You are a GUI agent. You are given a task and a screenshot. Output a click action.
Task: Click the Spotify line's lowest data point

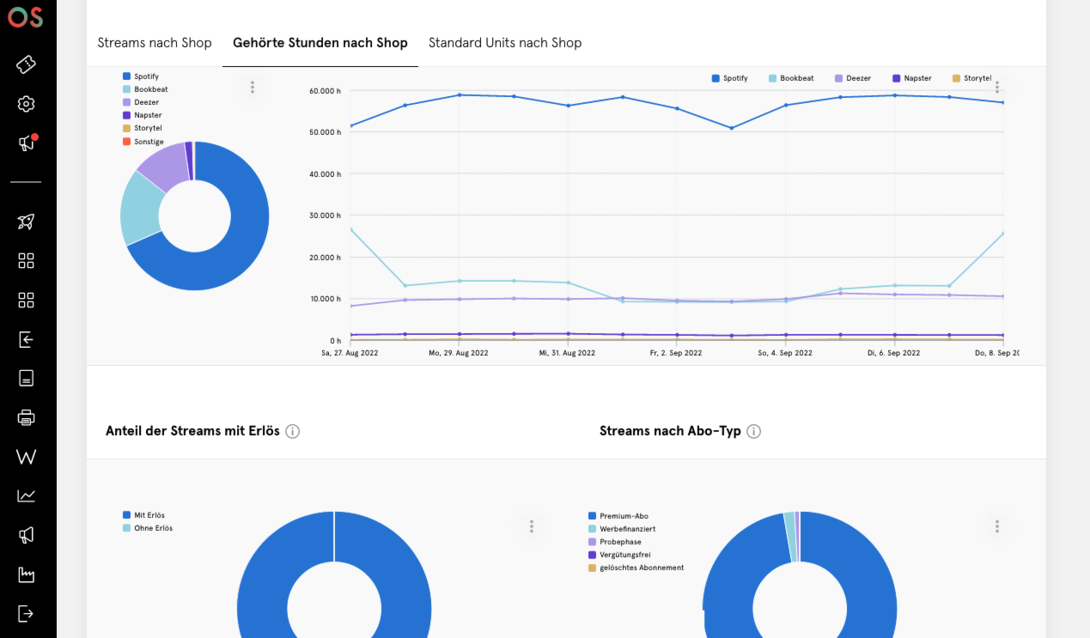(731, 128)
